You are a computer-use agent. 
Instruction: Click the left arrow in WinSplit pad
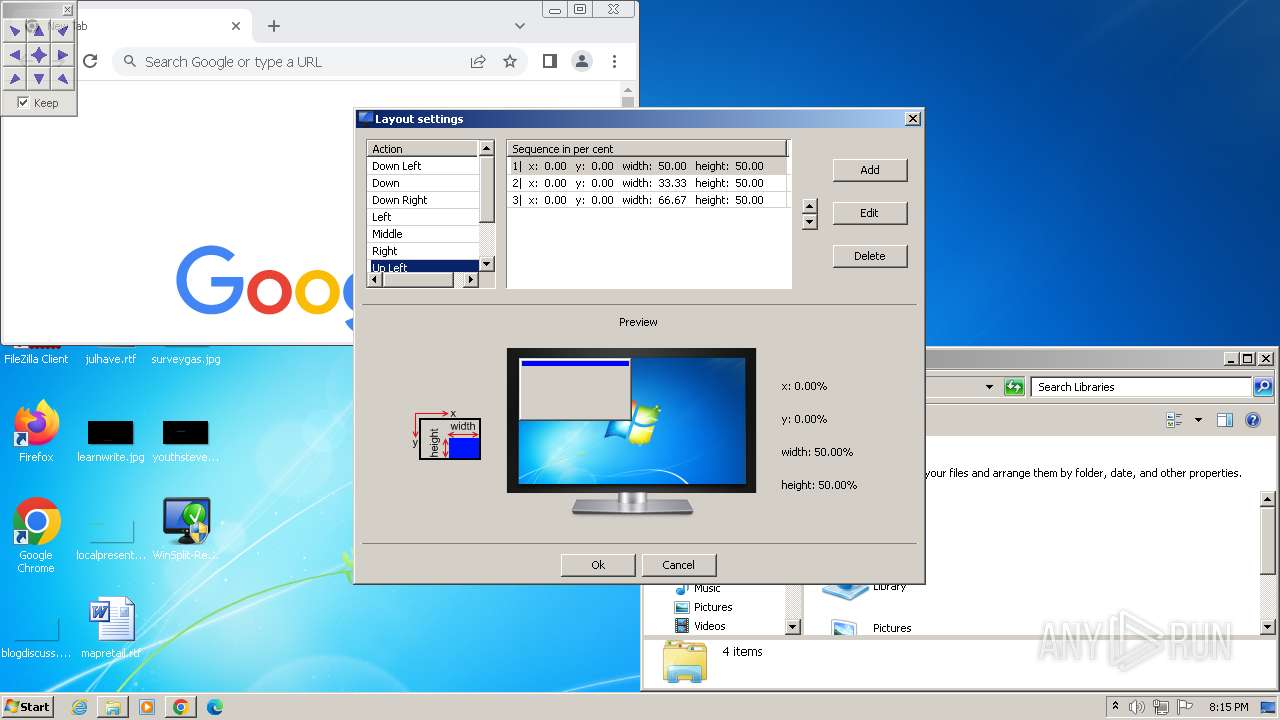pos(15,55)
